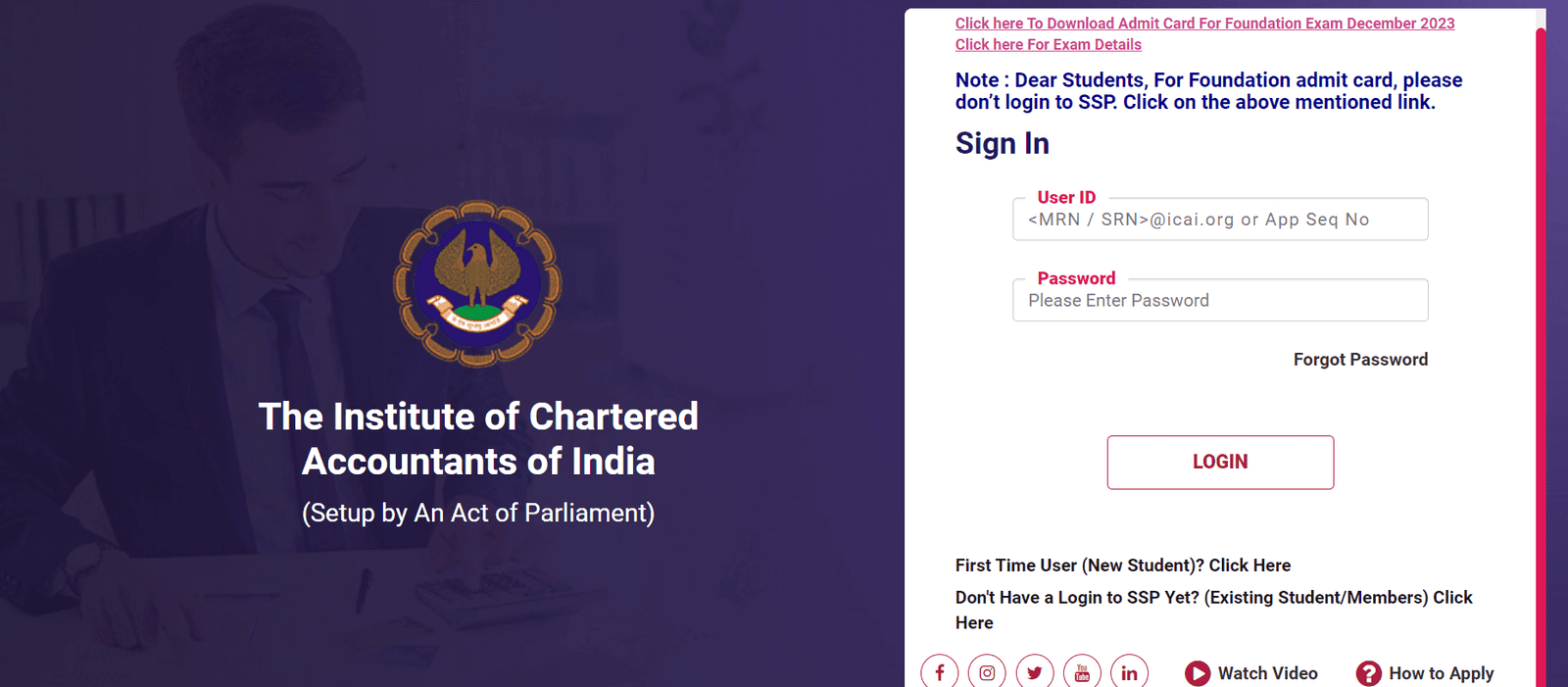Click the play icon beside Watch Video
1568x687 pixels.
(x=1198, y=673)
